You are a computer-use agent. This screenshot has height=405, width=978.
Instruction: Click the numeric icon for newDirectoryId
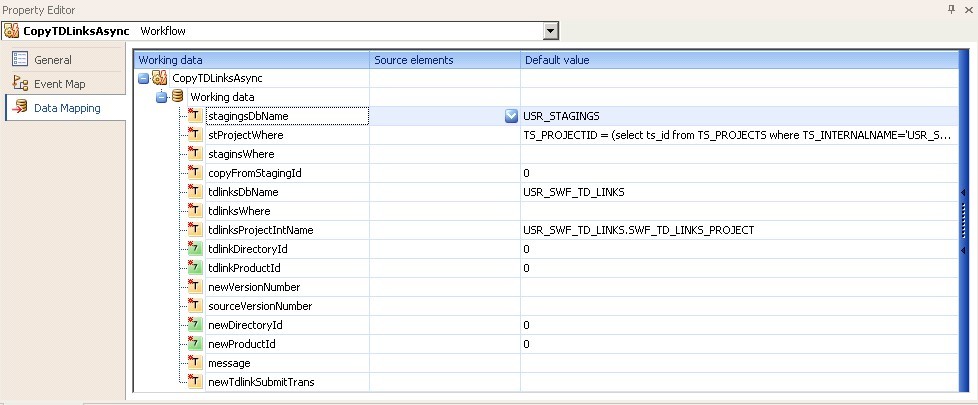[195, 325]
